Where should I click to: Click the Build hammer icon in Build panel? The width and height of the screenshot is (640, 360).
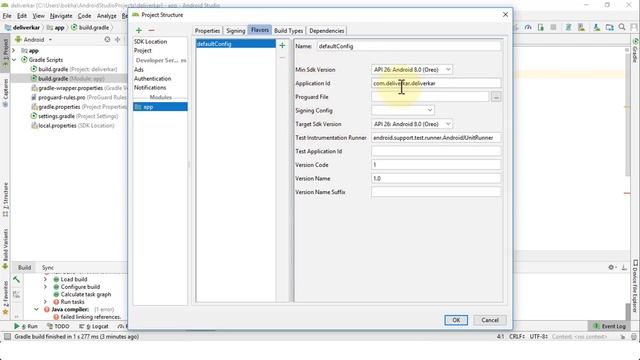point(16,280)
